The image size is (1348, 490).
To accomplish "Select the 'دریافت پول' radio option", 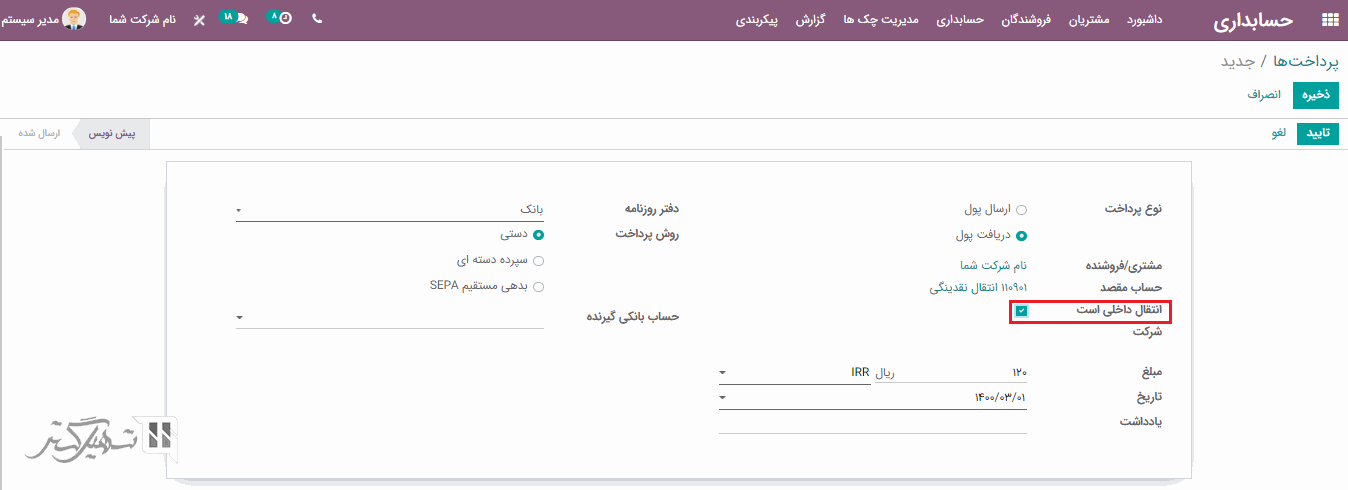I will (x=1021, y=236).
